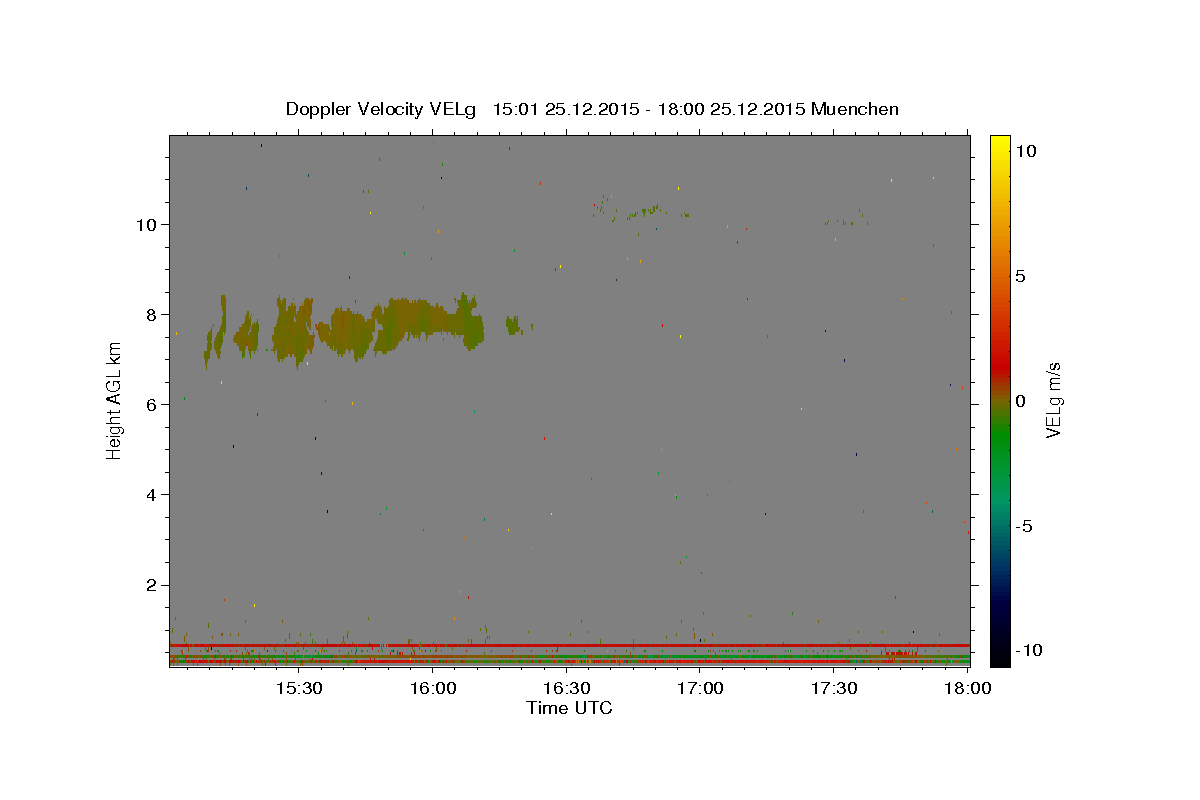This screenshot has height=800, width=1200.
Task: Click the plot title "Doppler Velocity VELg"
Action: pos(383,109)
